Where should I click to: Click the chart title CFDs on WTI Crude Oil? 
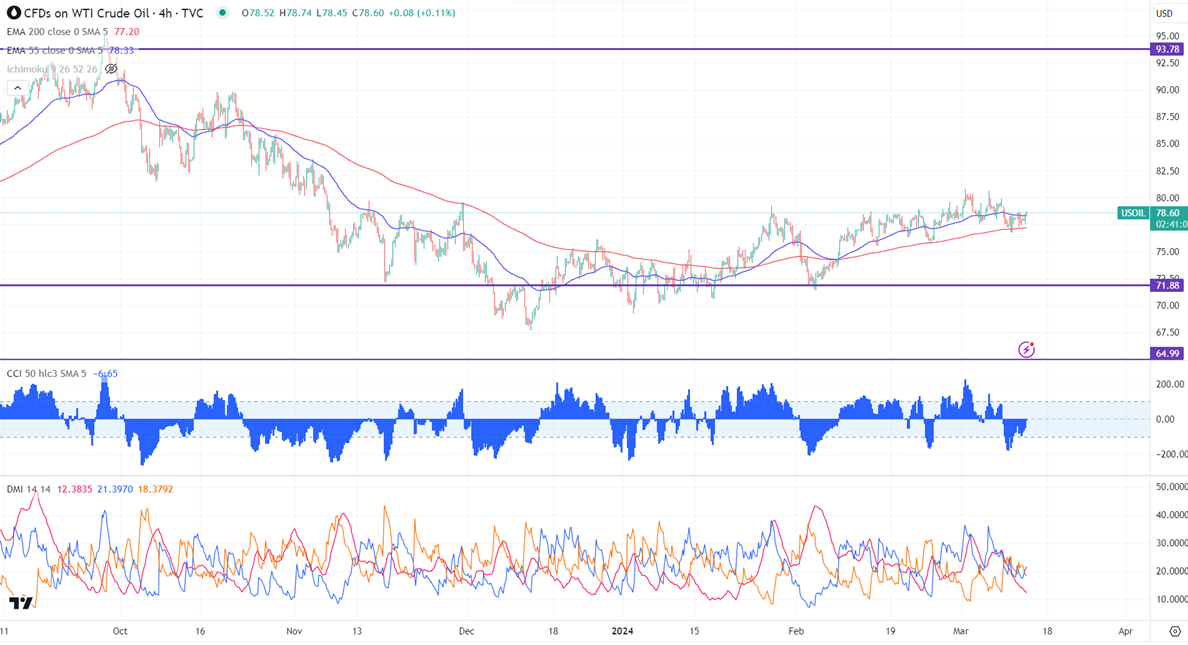[x=114, y=13]
